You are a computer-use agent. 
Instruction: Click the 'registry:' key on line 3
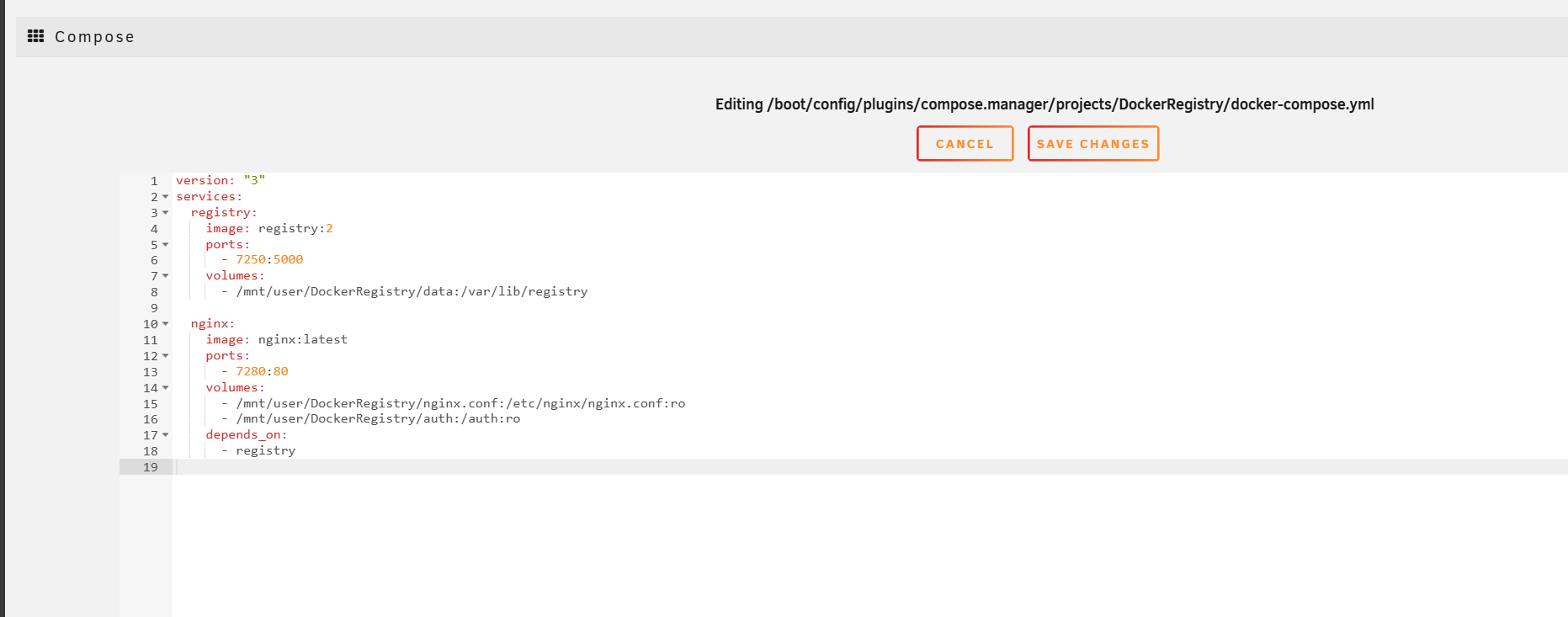tap(224, 212)
